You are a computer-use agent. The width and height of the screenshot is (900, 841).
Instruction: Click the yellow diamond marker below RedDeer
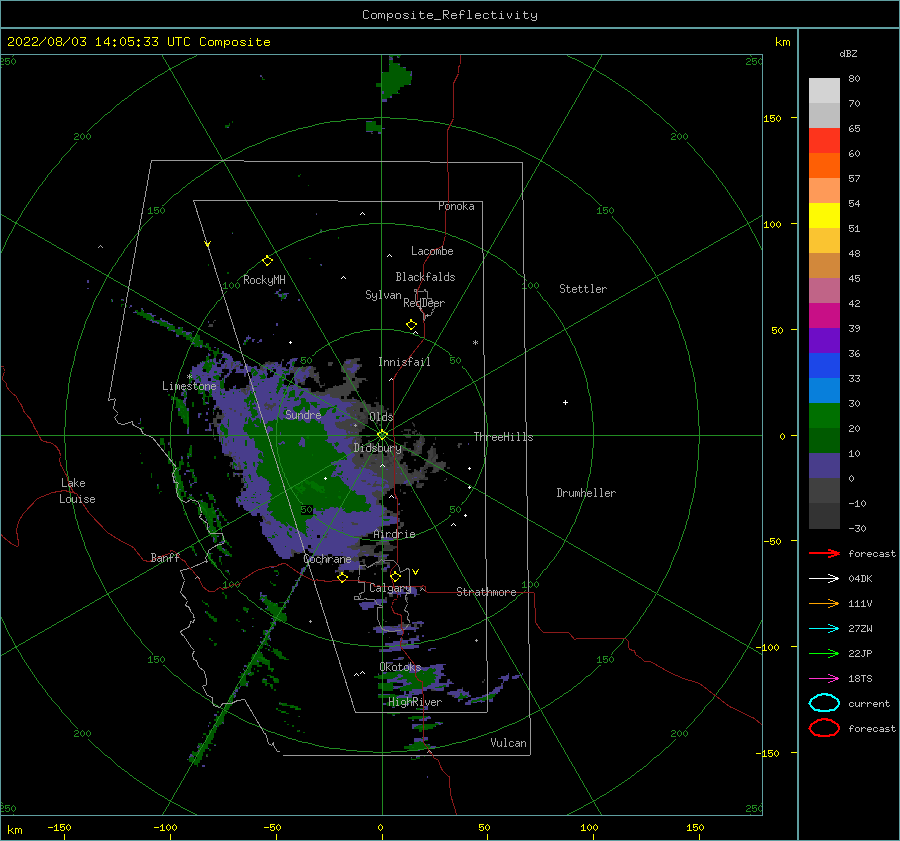(x=411, y=325)
